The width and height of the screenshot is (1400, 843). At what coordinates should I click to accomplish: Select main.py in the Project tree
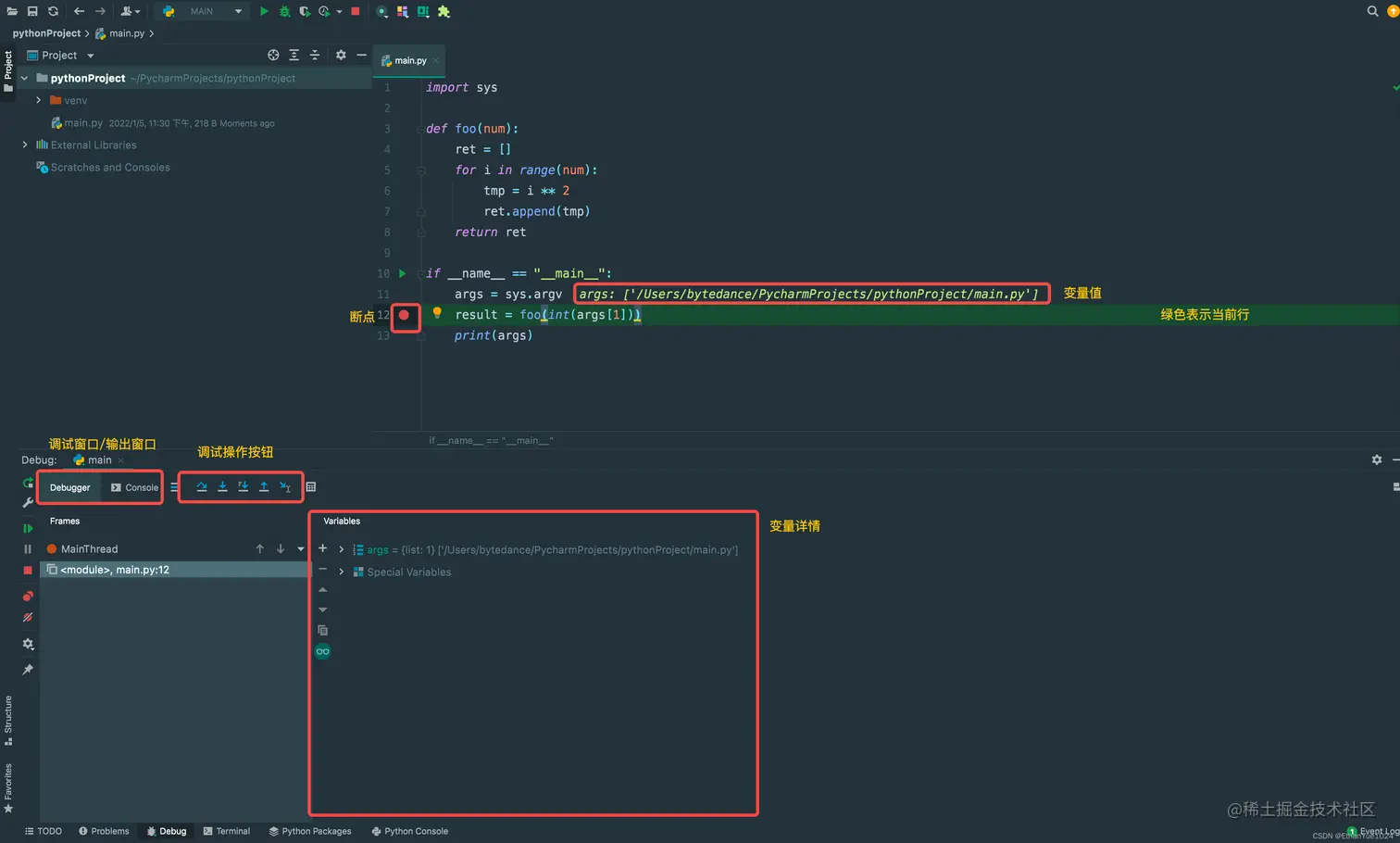(x=83, y=123)
